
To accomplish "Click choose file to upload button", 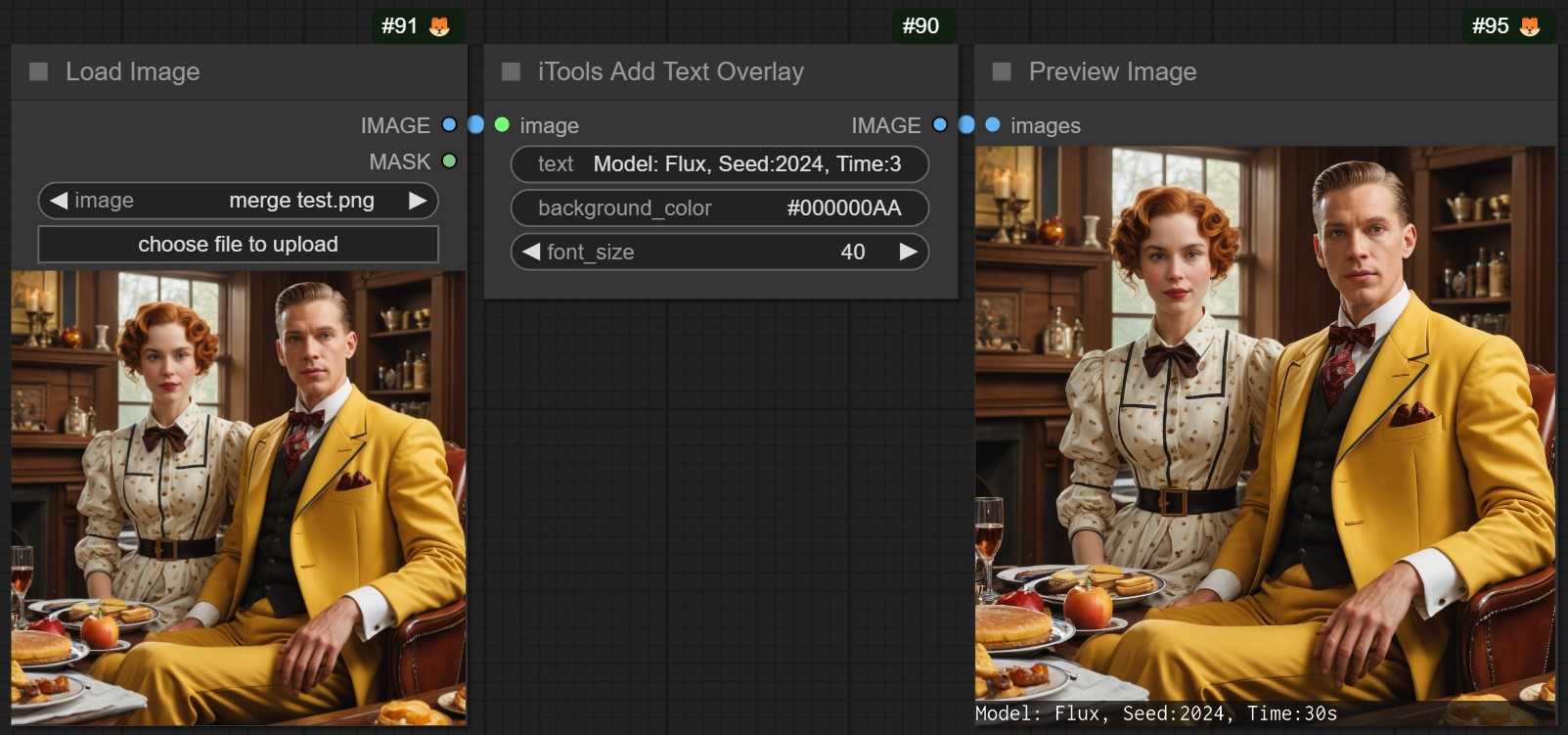I will click(x=238, y=245).
